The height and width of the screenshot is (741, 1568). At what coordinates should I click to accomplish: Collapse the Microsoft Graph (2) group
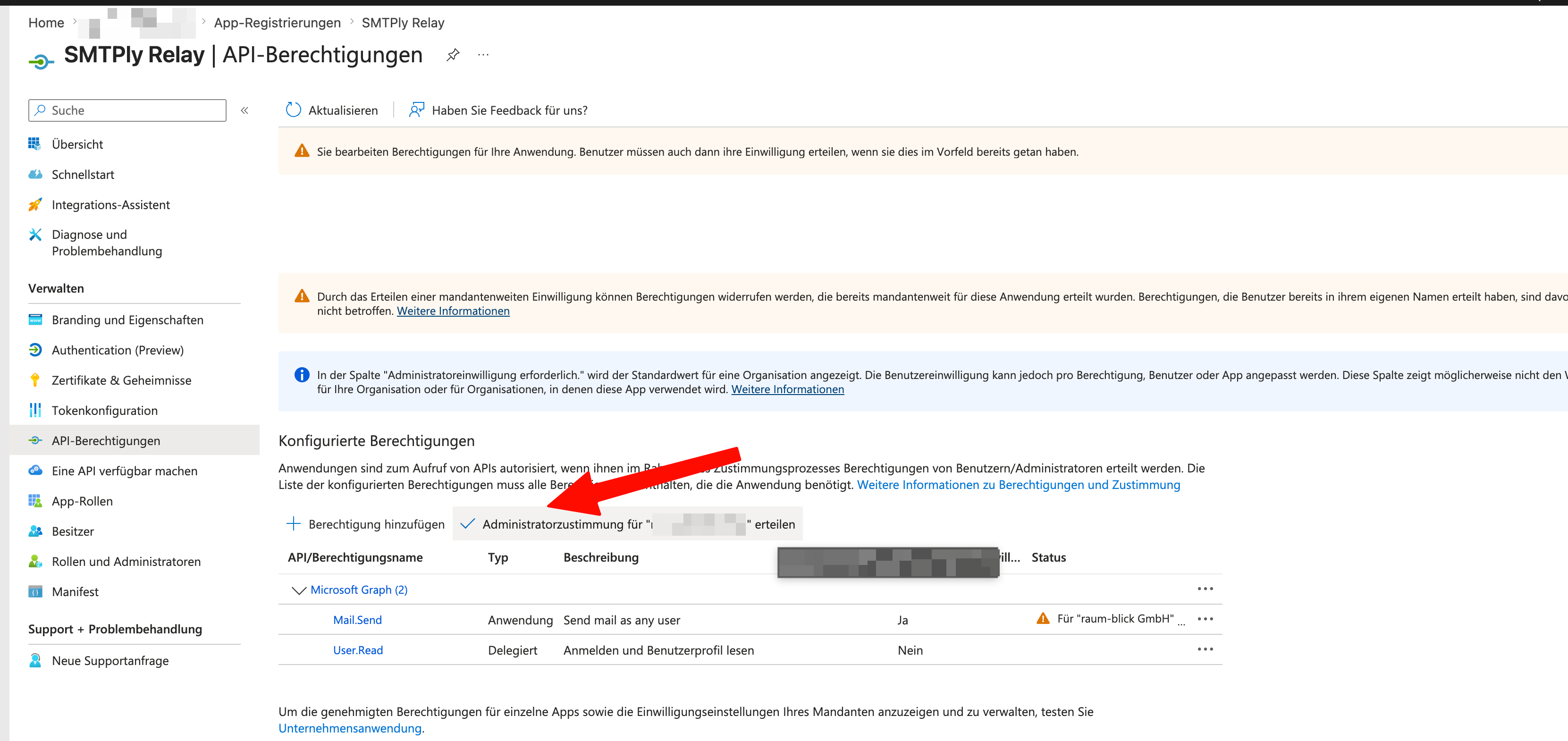pos(298,590)
